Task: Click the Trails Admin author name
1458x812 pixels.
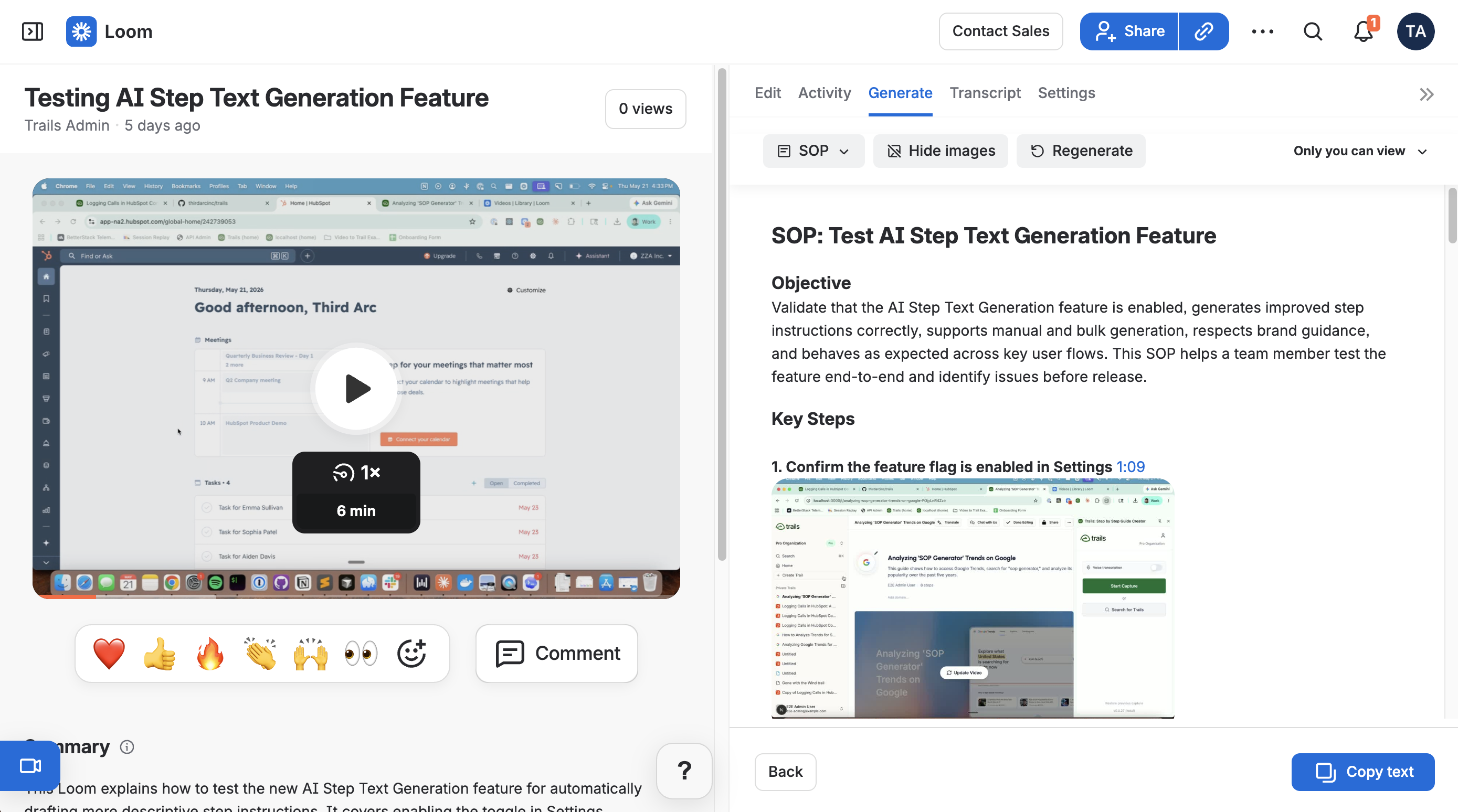Action: pyautogui.click(x=67, y=125)
